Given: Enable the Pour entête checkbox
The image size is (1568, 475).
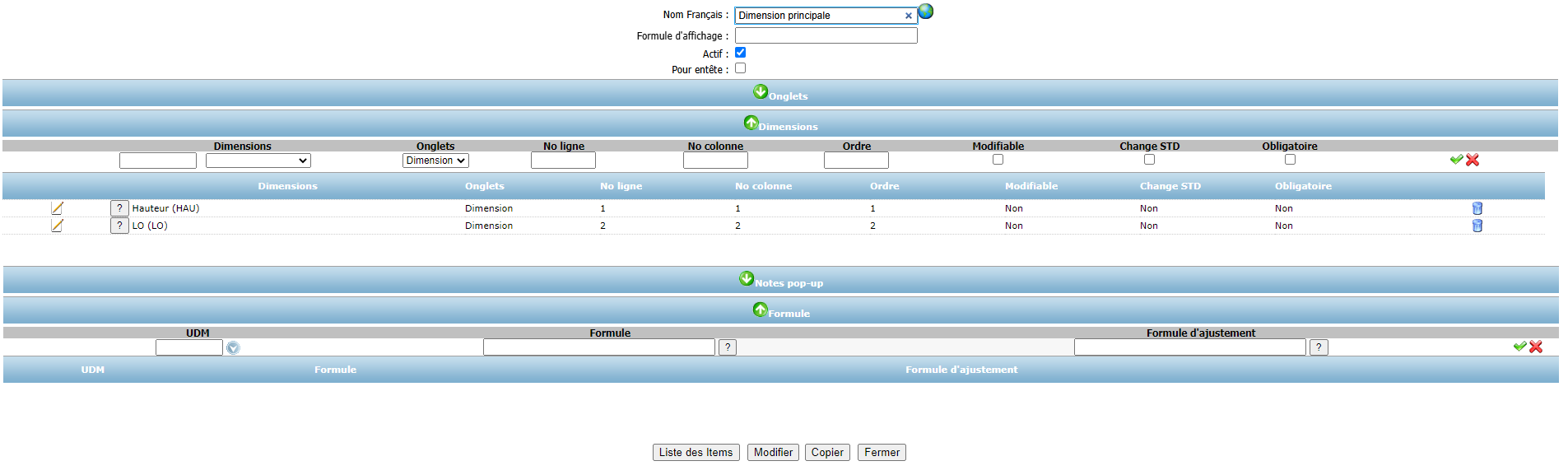Looking at the screenshot, I should [740, 68].
